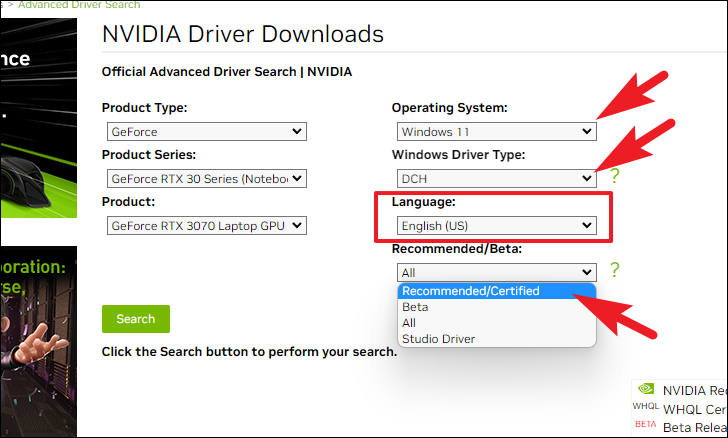This screenshot has height=438, width=728.
Task: Select Studio Driver from the list
Action: point(496,339)
